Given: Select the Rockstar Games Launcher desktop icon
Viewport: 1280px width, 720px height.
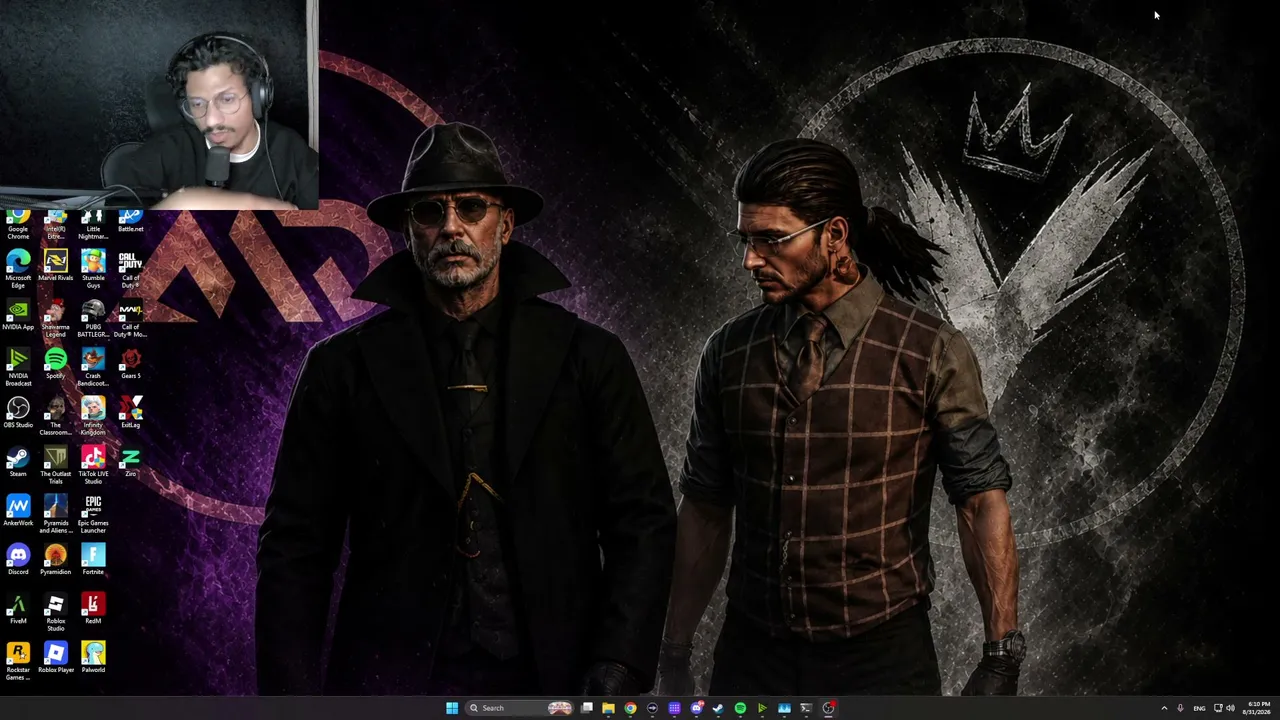Looking at the screenshot, I should pyautogui.click(x=18, y=661).
